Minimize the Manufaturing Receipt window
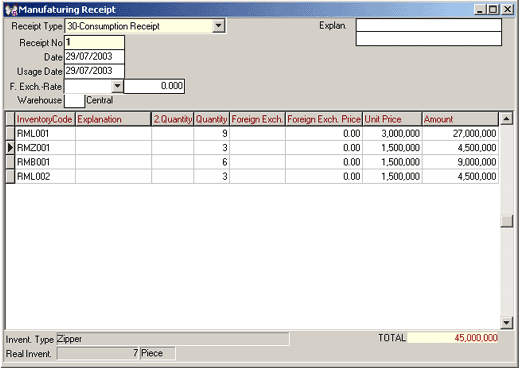 (x=480, y=9)
